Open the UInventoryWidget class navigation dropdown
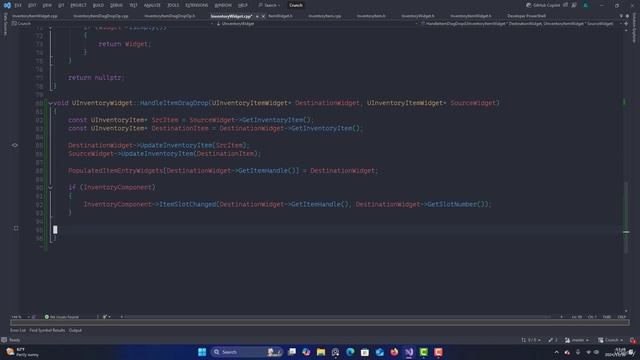Viewport: 640px width, 360px height. point(316,24)
